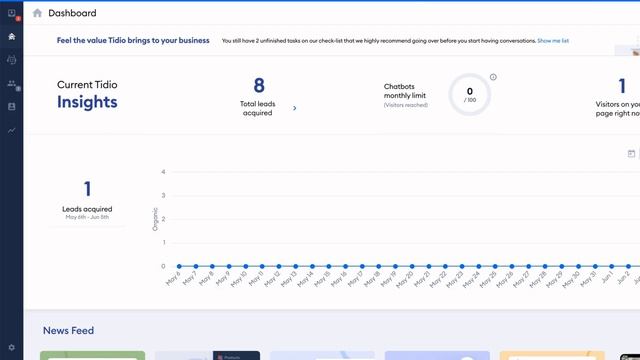640x360 pixels.
Task: Open the calendar date range icon
Action: tap(631, 153)
